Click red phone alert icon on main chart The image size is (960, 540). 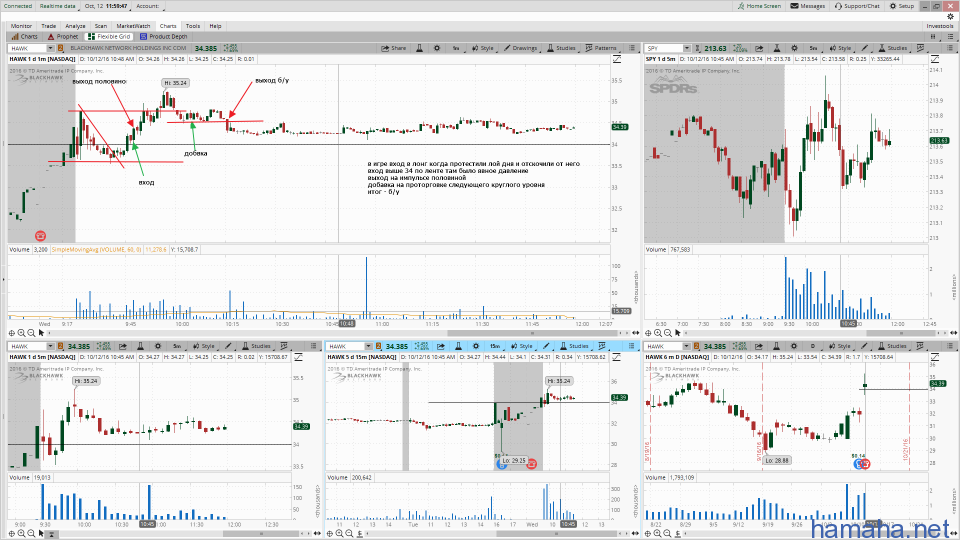coord(40,236)
